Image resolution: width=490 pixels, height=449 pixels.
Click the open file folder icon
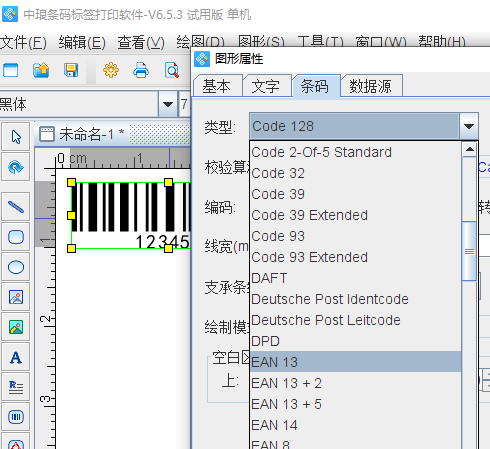tap(41, 70)
